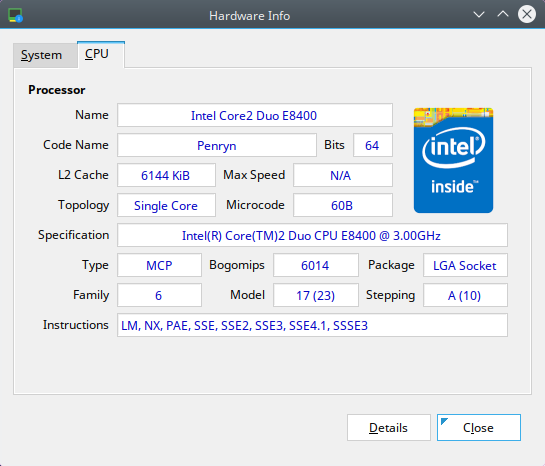
Task: Click the Hardware Info app icon in titlebar
Action: pyautogui.click(x=15, y=15)
